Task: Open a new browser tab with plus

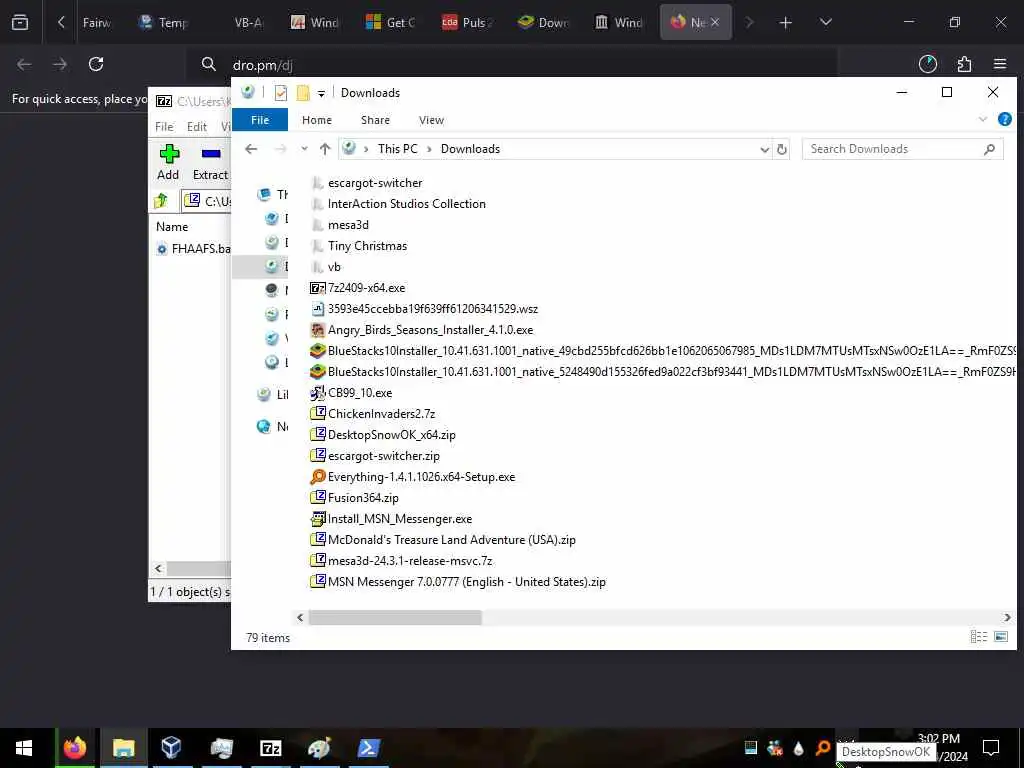Action: click(x=786, y=23)
